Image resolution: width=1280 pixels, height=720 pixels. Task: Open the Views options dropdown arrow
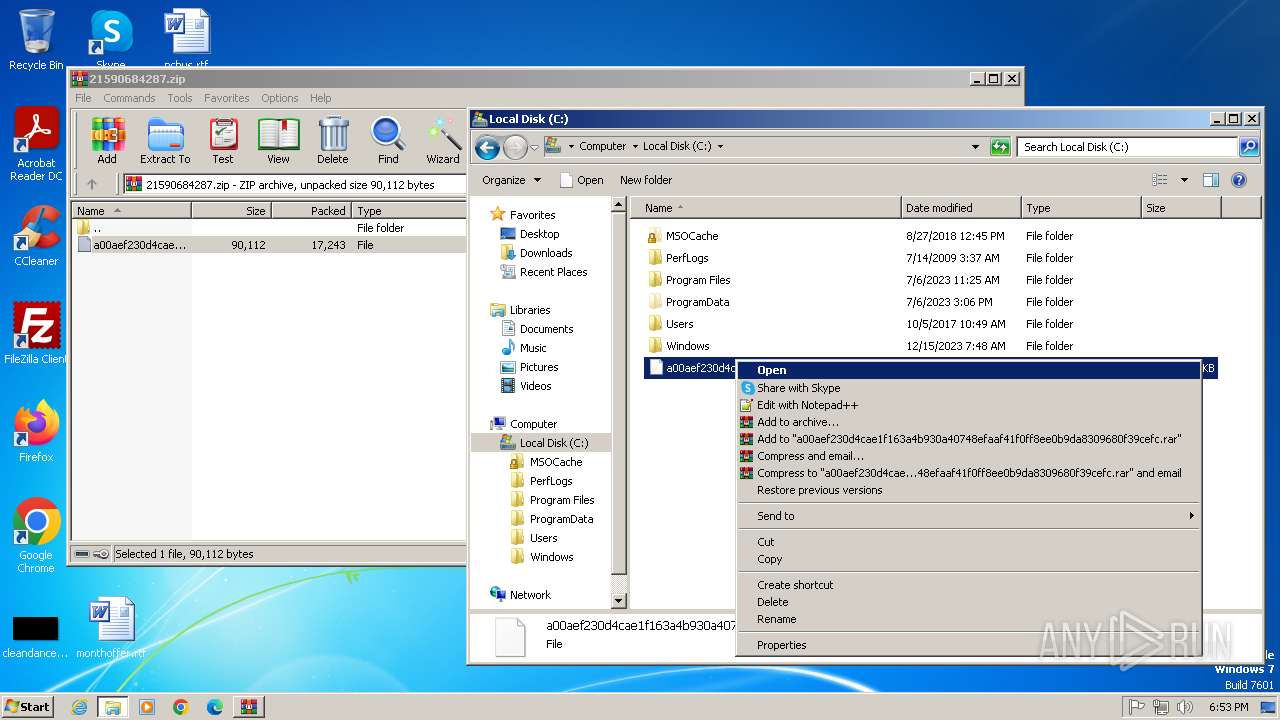(1184, 180)
